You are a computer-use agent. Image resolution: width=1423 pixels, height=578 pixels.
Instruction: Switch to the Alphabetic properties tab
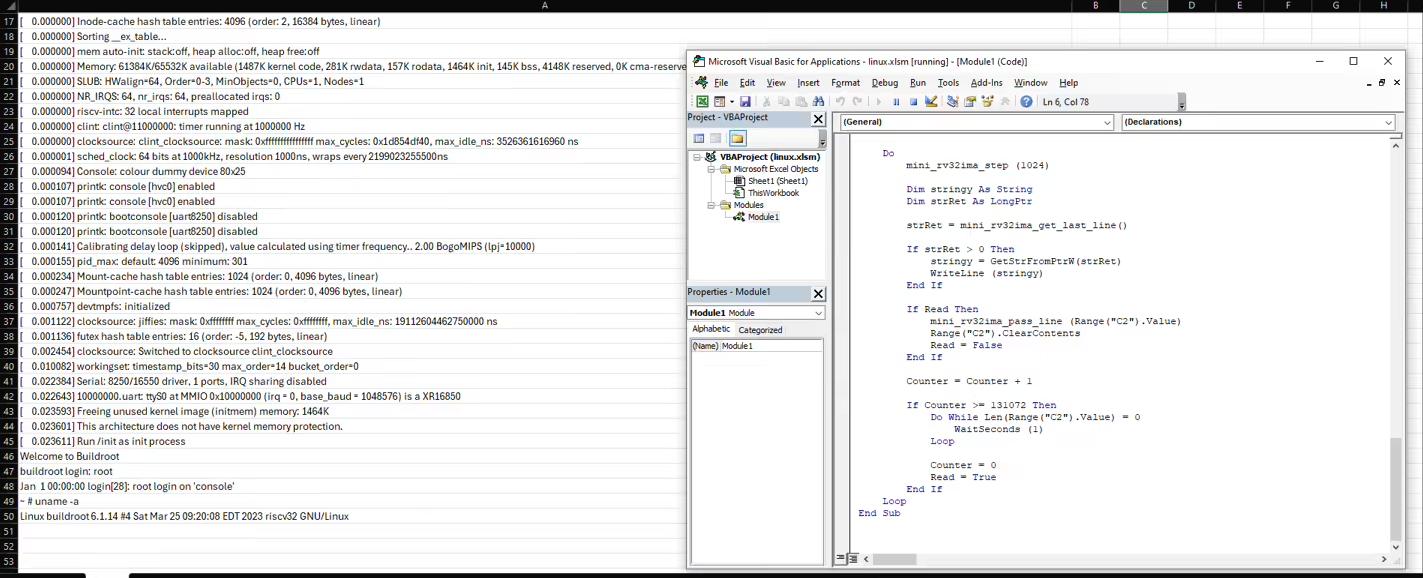712,329
